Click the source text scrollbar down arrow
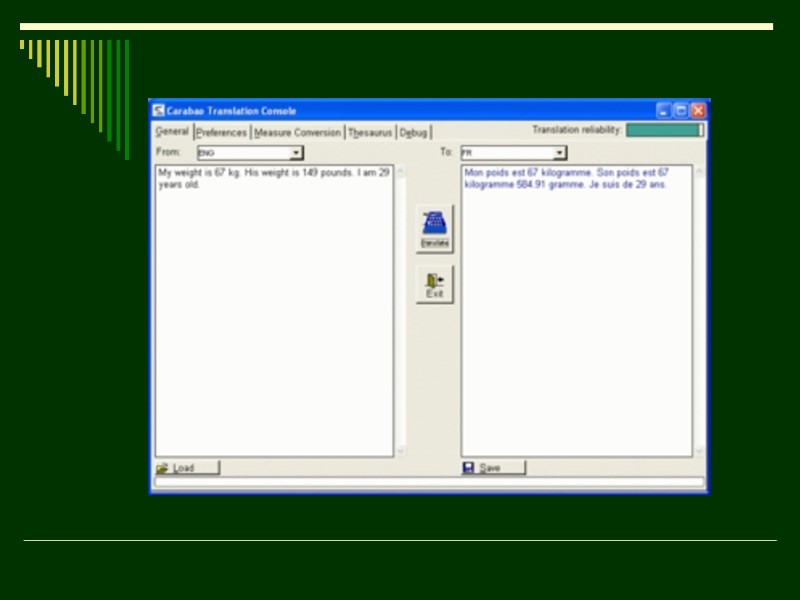800x600 pixels. [401, 450]
